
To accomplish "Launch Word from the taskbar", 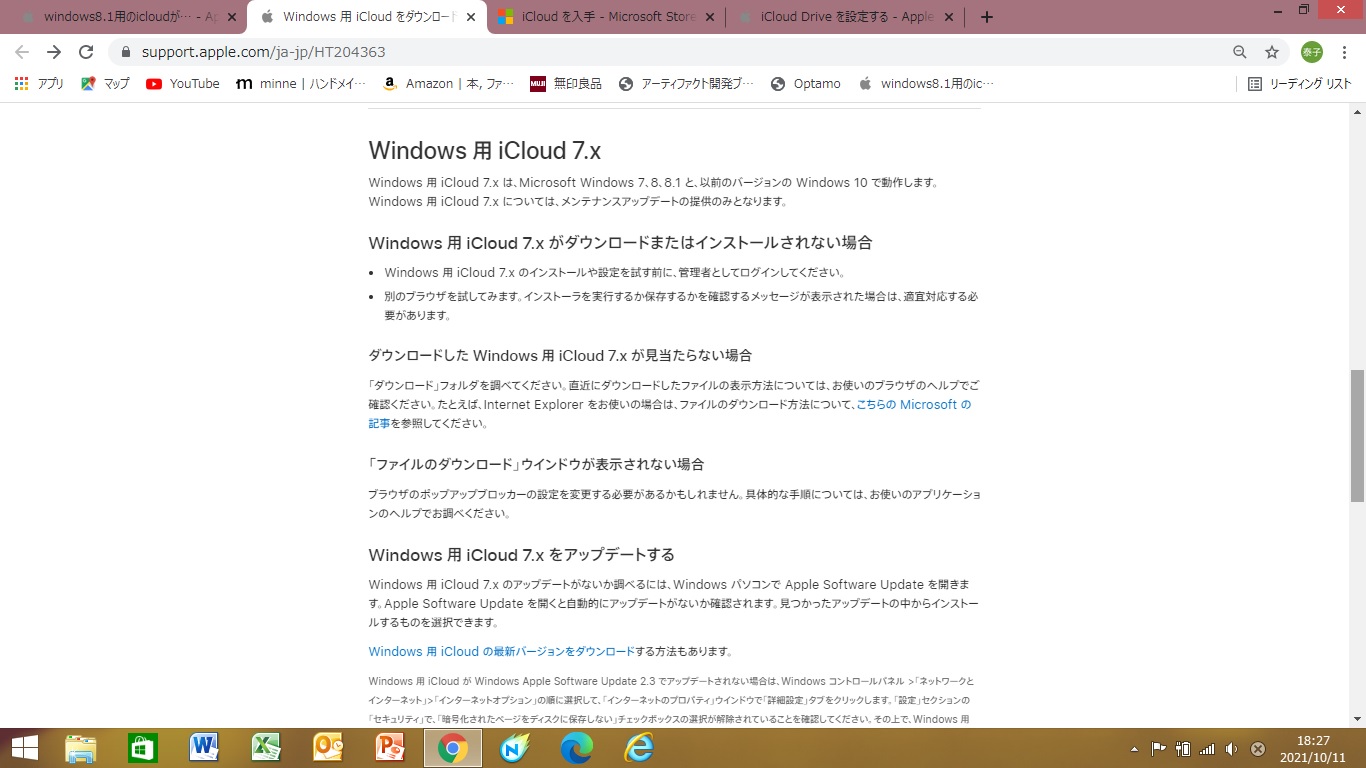I will click(205, 748).
